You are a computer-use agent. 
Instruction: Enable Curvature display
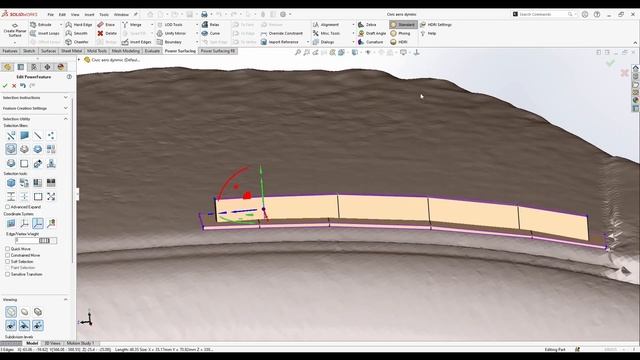[371, 42]
